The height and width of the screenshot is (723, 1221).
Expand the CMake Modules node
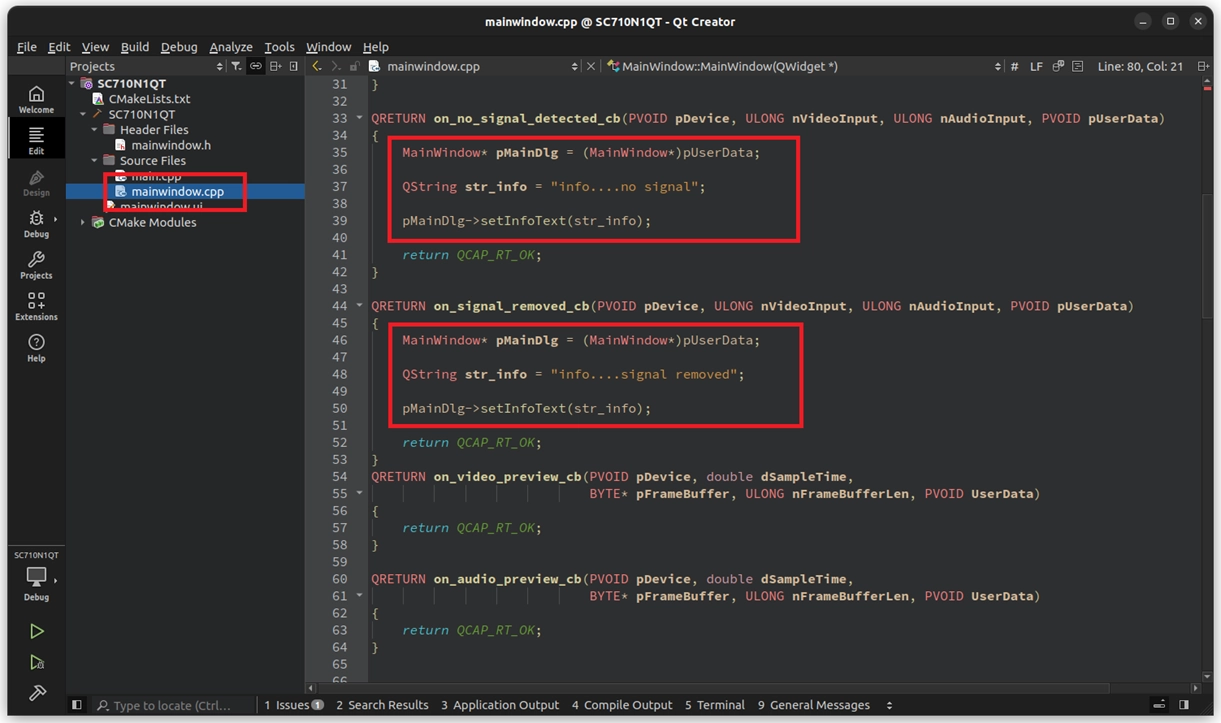pos(83,222)
